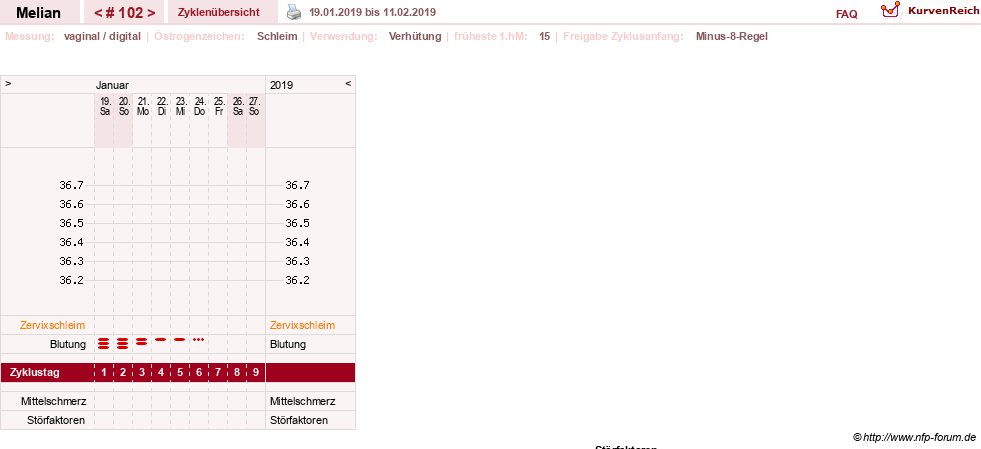Click Zyklustag number 6
The height and width of the screenshot is (449, 981).
point(200,373)
